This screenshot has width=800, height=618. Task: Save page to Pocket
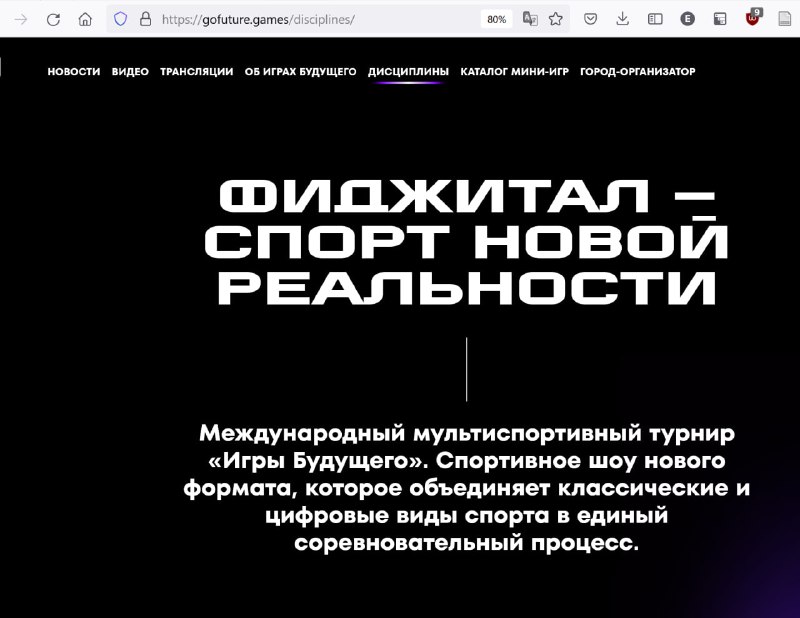coord(590,19)
